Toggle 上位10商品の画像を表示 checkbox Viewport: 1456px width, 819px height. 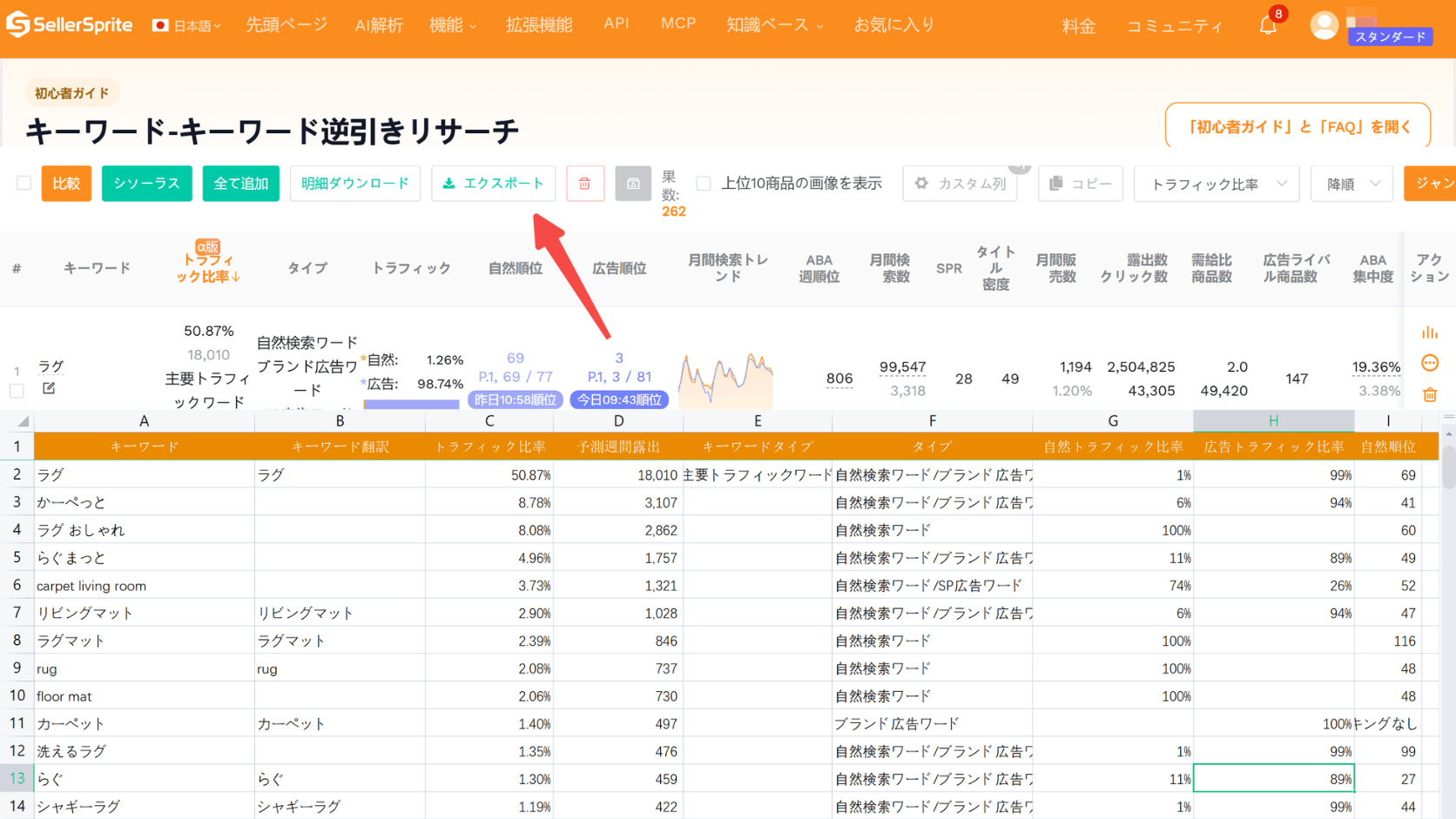[704, 183]
